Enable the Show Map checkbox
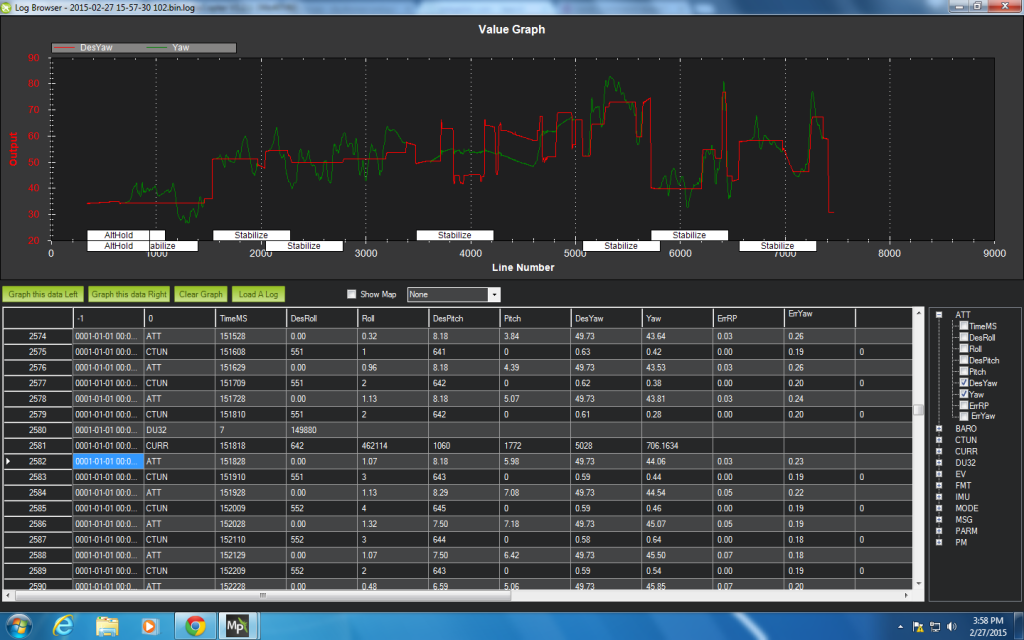The height and width of the screenshot is (640, 1024). pos(351,295)
